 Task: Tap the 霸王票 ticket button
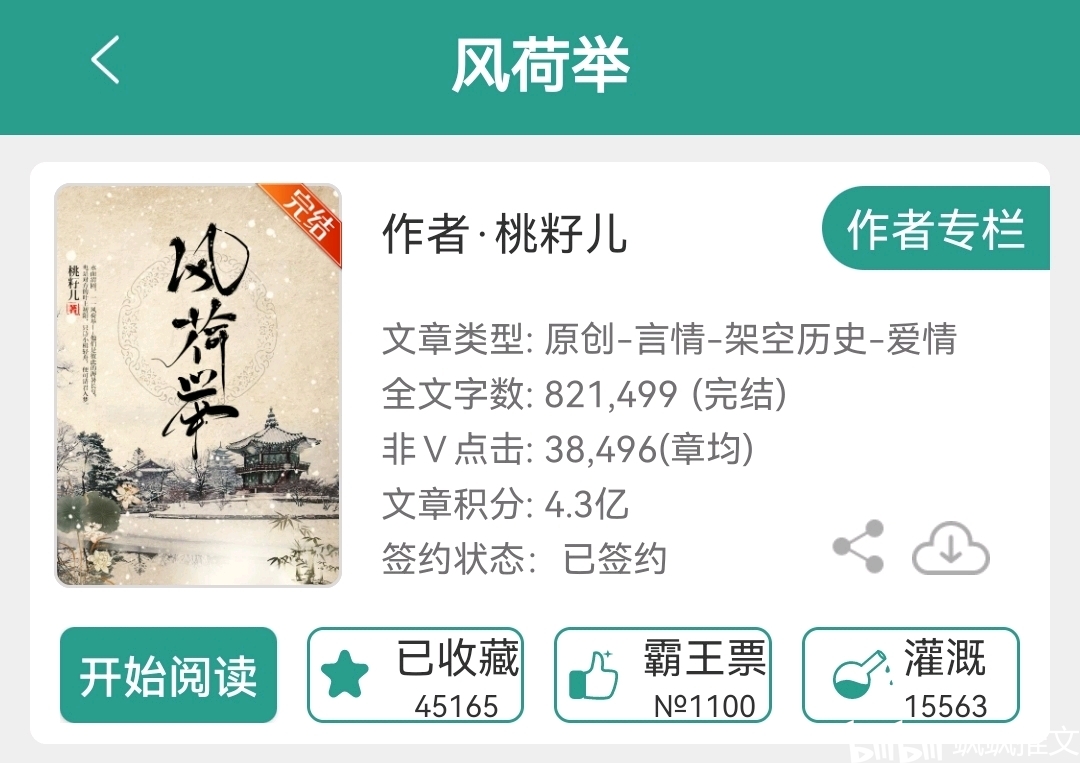tap(663, 675)
